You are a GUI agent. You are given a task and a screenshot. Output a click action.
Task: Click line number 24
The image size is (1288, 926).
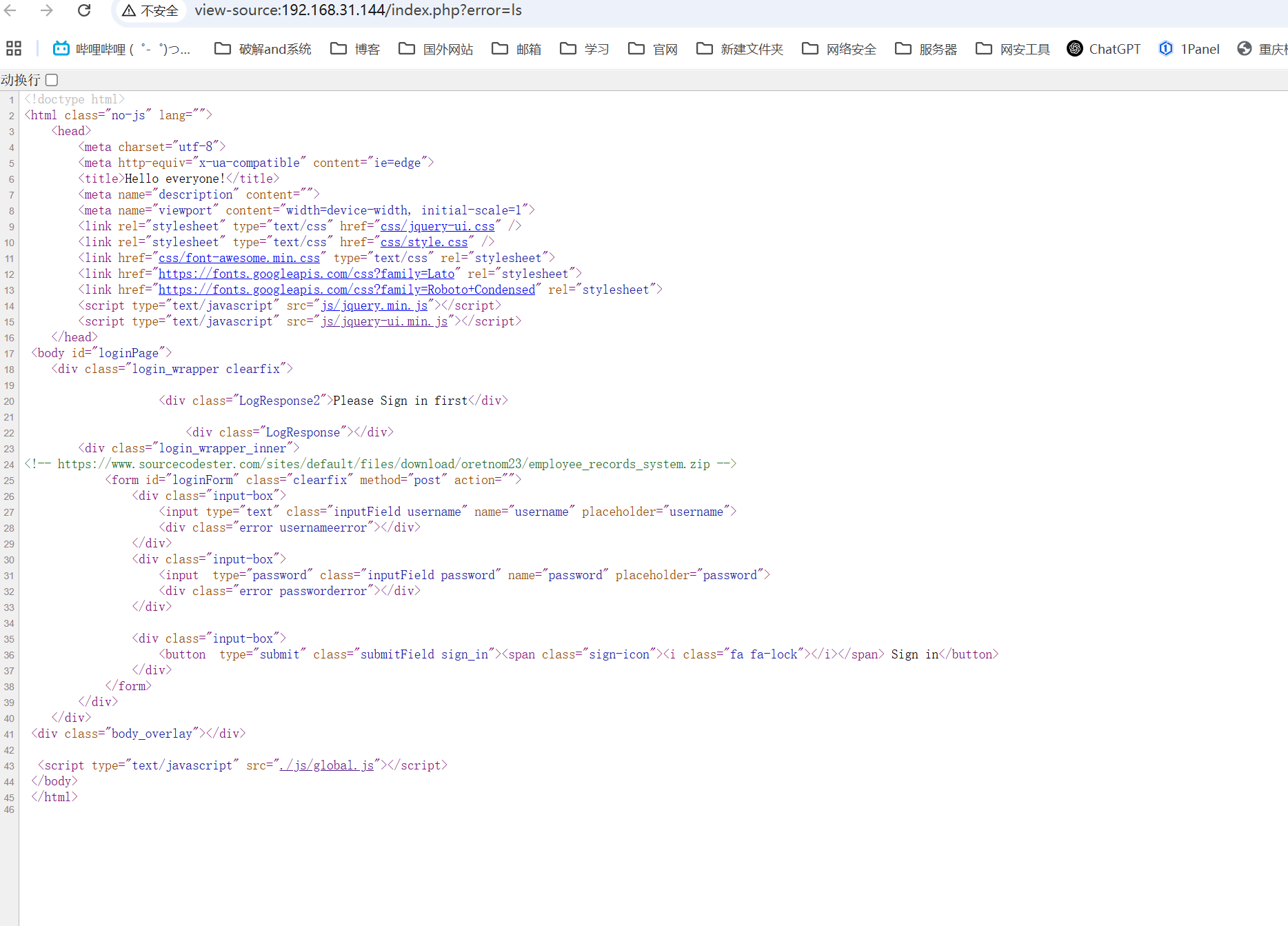click(x=9, y=465)
